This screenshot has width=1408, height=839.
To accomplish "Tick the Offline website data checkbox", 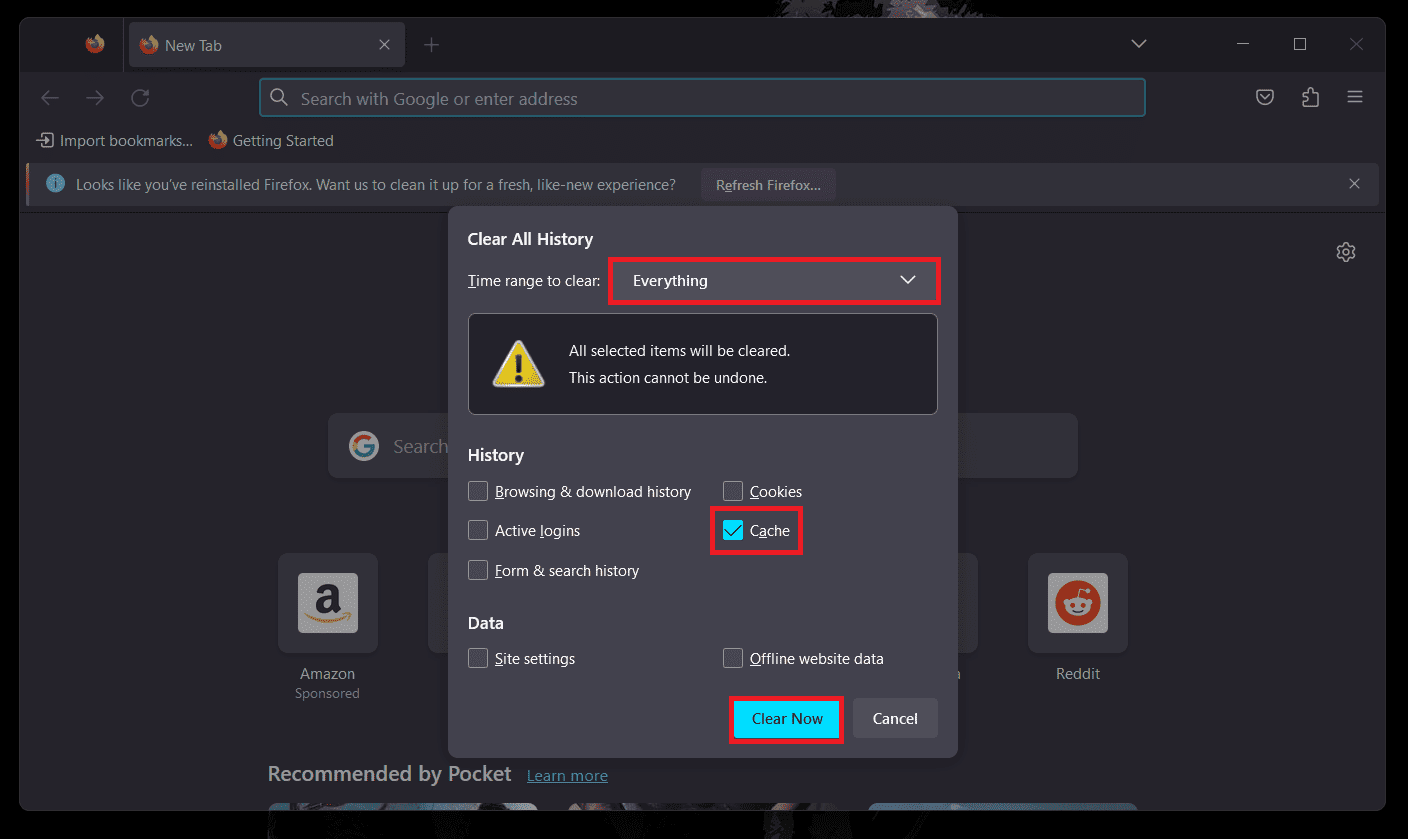I will point(733,659).
